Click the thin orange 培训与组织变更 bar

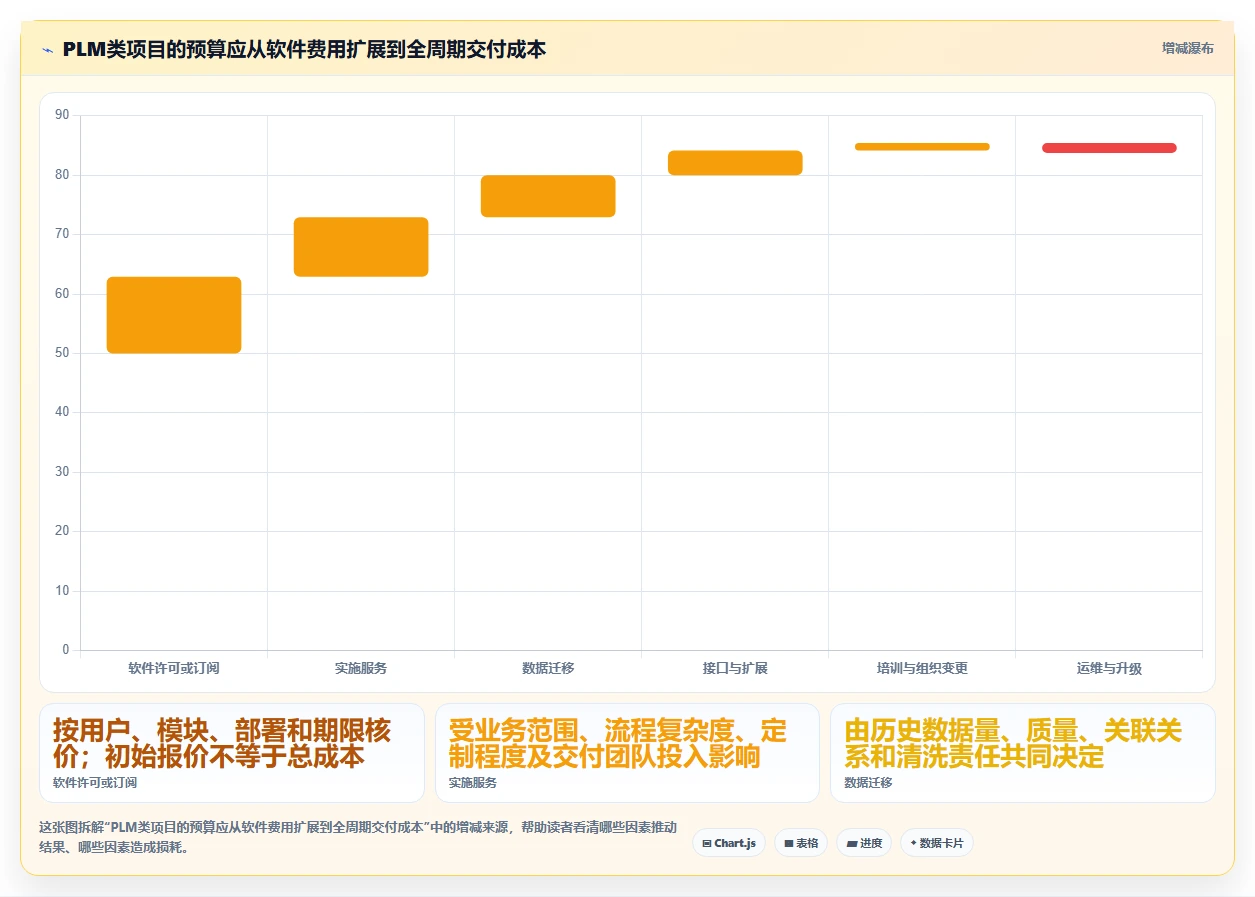[x=922, y=147]
